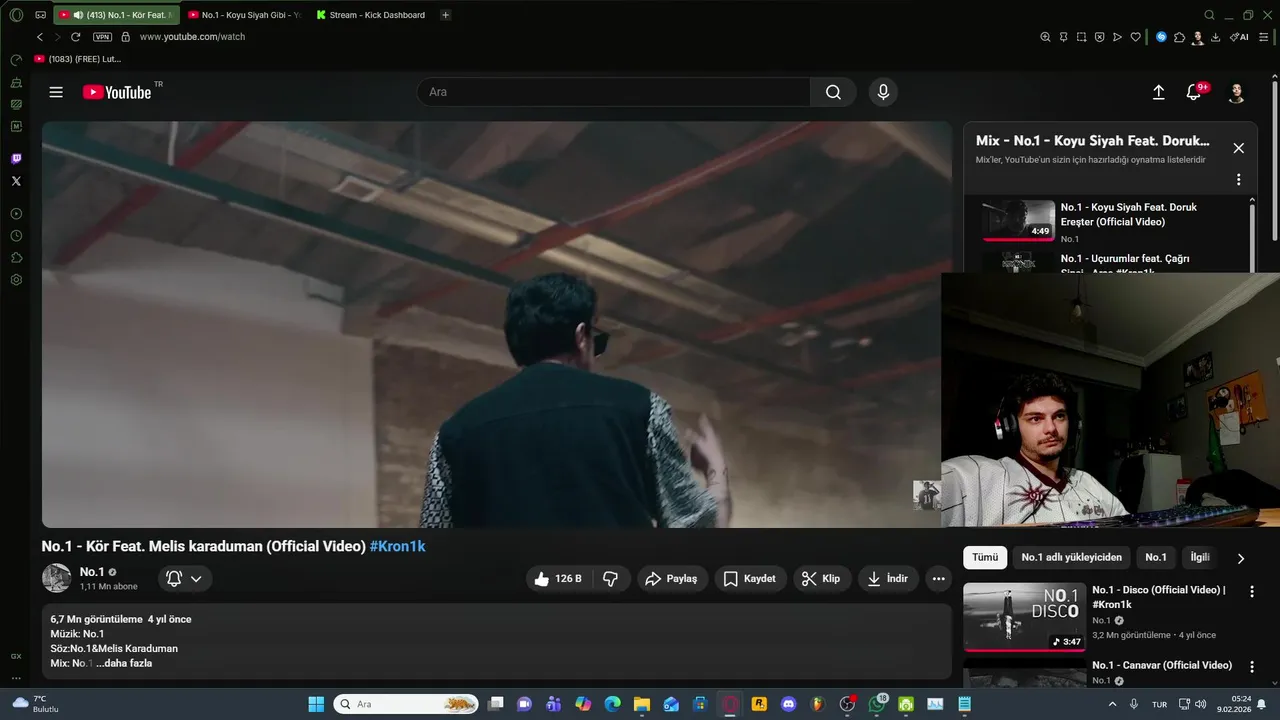Open YouTube notifications bell
This screenshot has height=720, width=1280.
[1193, 92]
